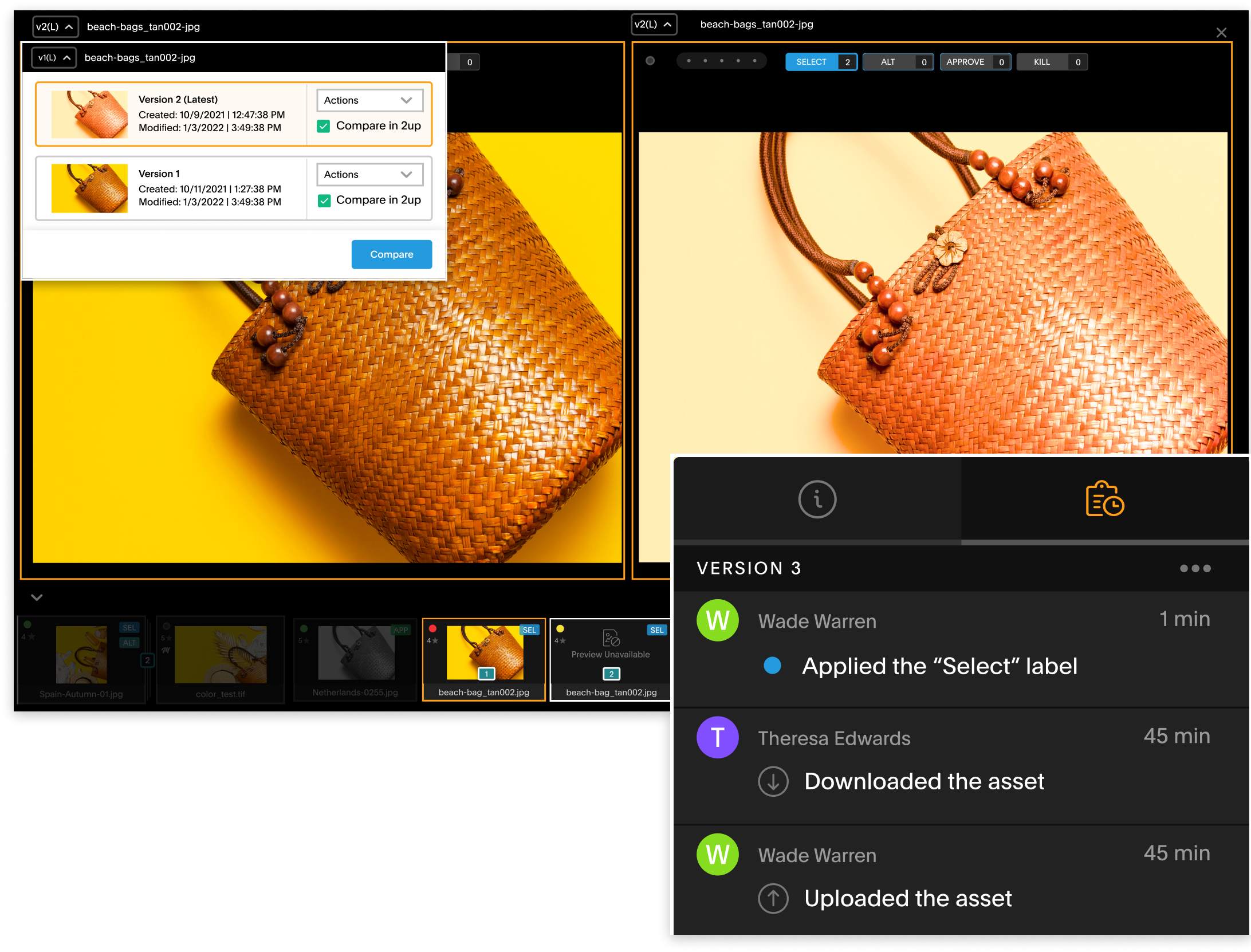Open v2(L) version dropdown in left viewer header
The width and height of the screenshot is (1251, 952).
tap(55, 26)
